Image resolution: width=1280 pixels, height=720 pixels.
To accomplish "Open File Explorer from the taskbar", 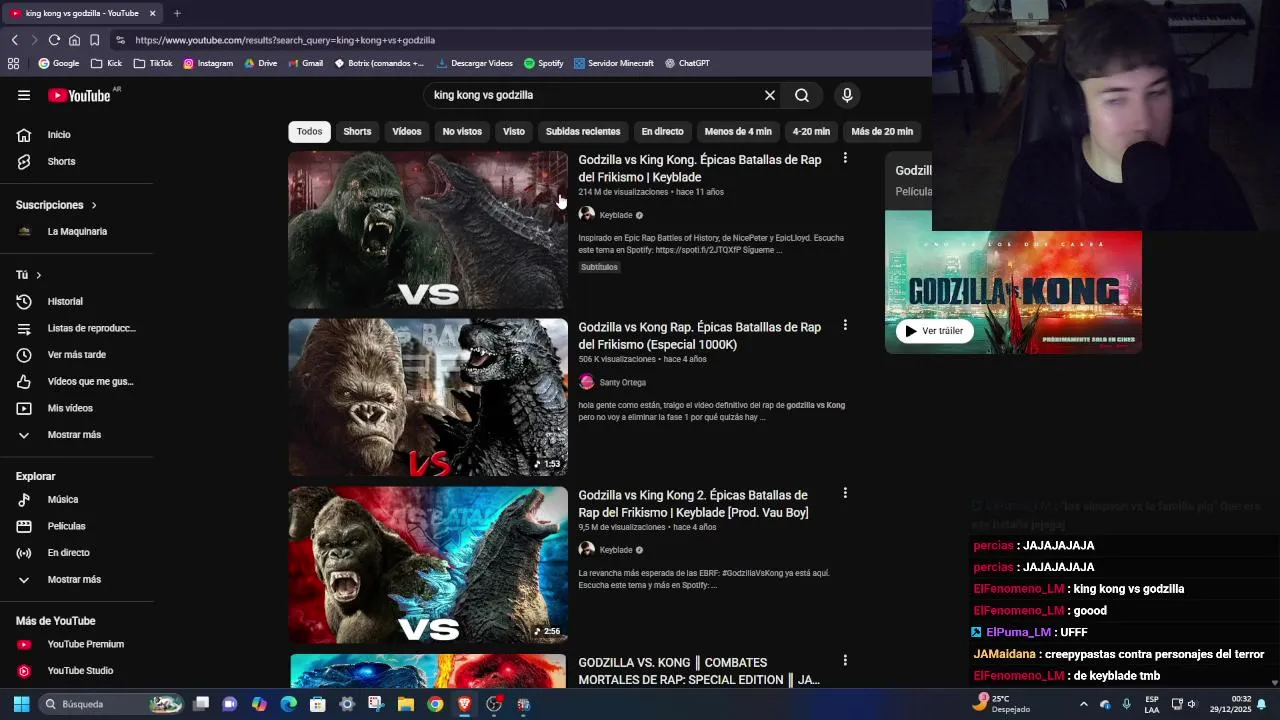I will [406, 704].
